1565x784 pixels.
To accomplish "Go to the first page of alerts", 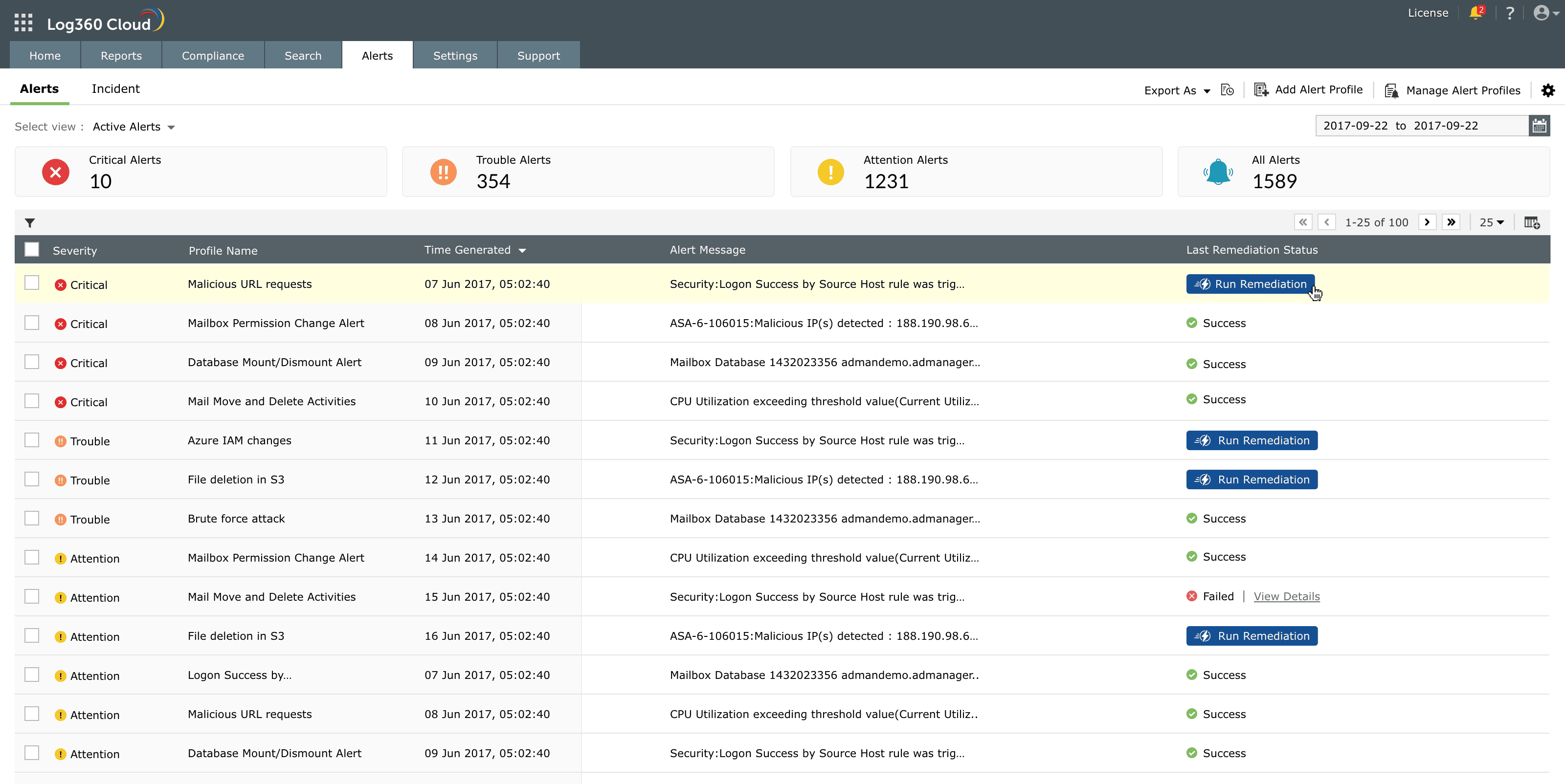I will pos(1303,222).
